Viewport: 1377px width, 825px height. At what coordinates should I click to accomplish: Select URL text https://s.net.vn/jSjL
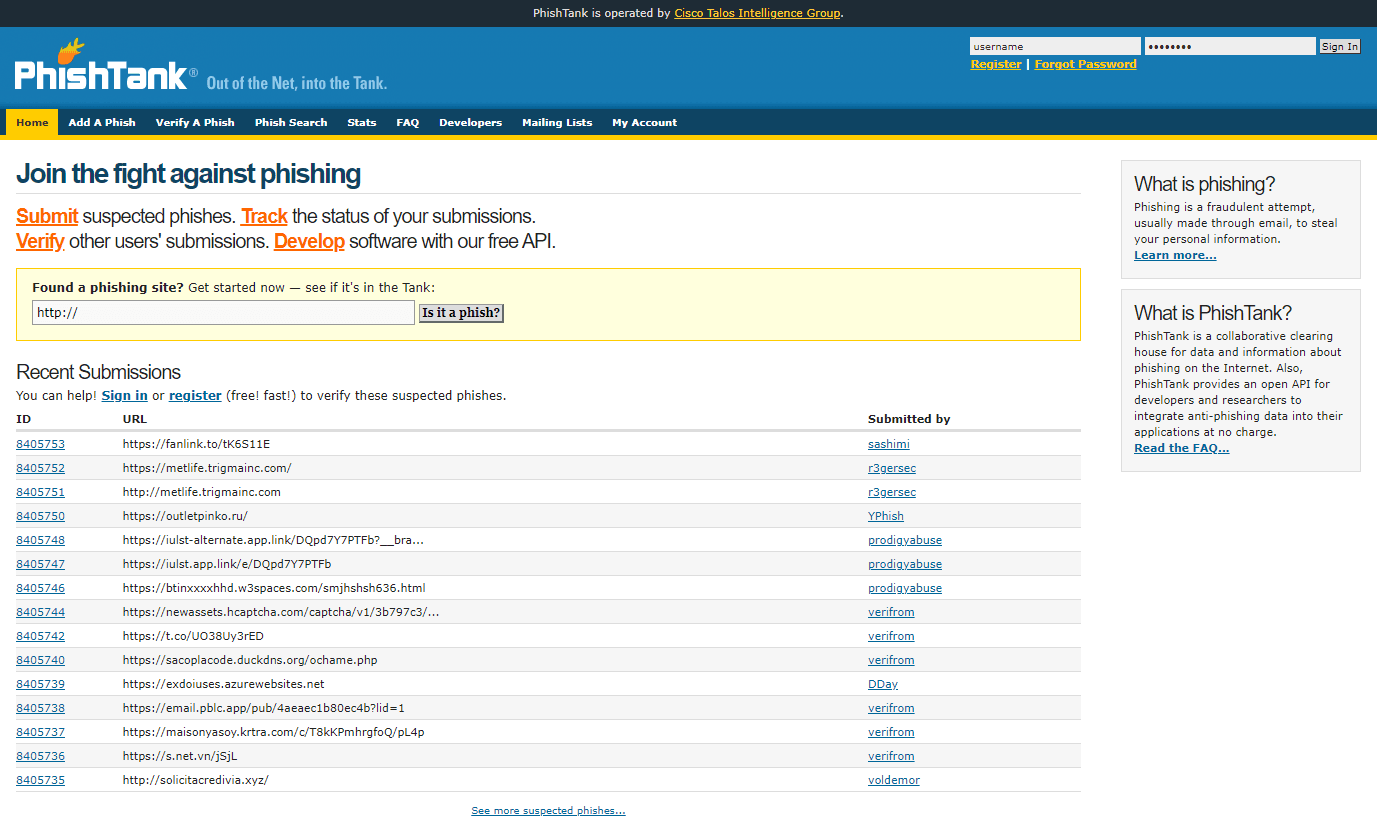point(180,756)
